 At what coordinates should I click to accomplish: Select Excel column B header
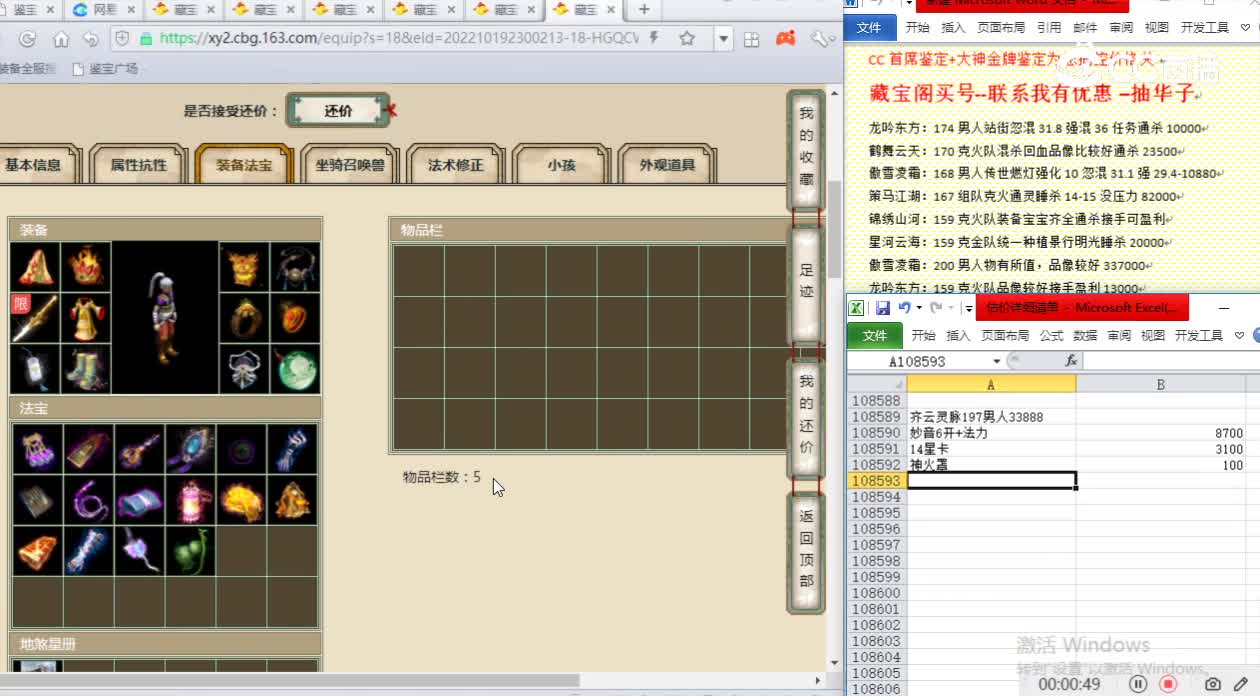pyautogui.click(x=1160, y=384)
